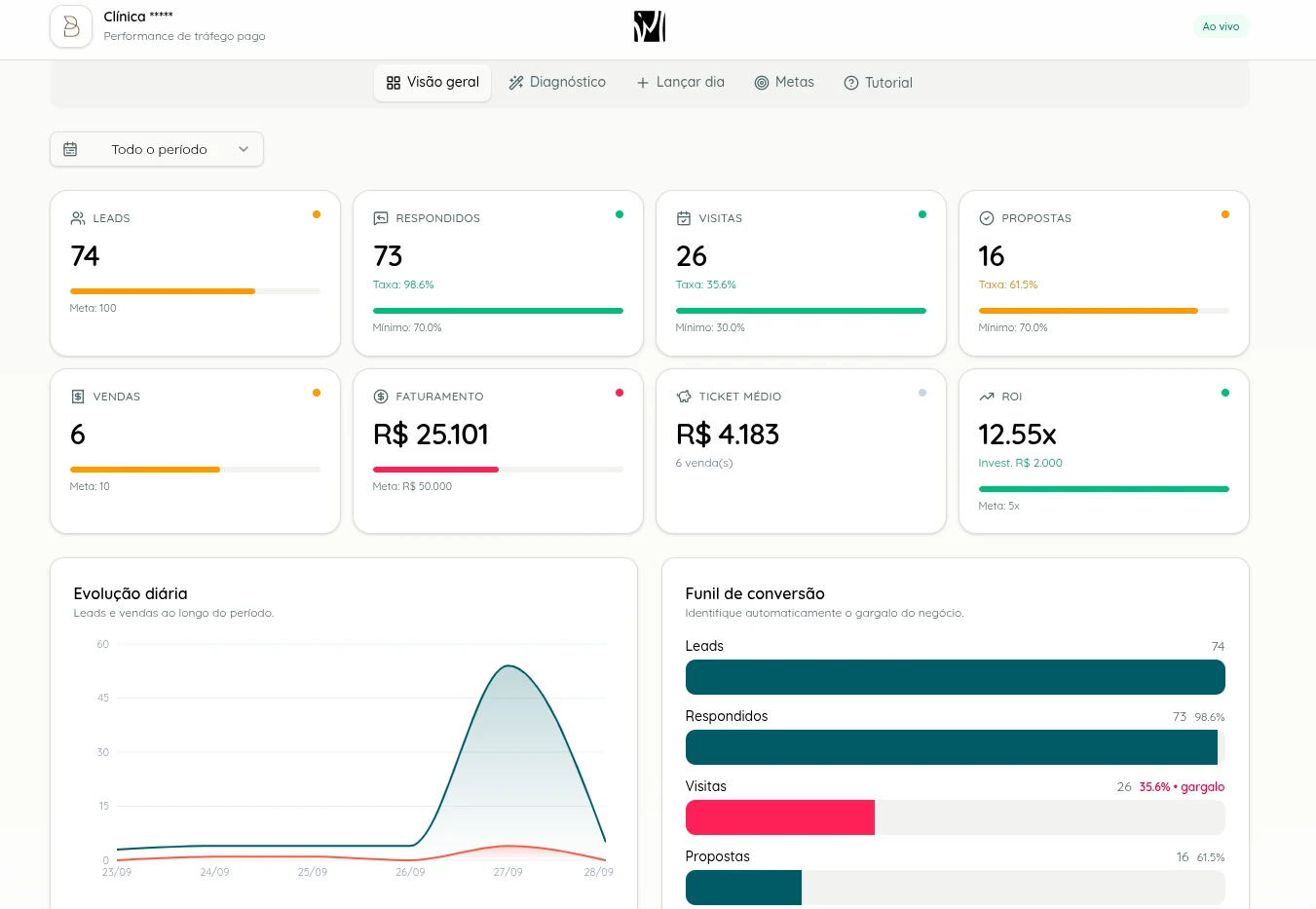This screenshot has height=909, width=1316.
Task: Click the Propostas check-circle icon
Action: click(x=987, y=218)
